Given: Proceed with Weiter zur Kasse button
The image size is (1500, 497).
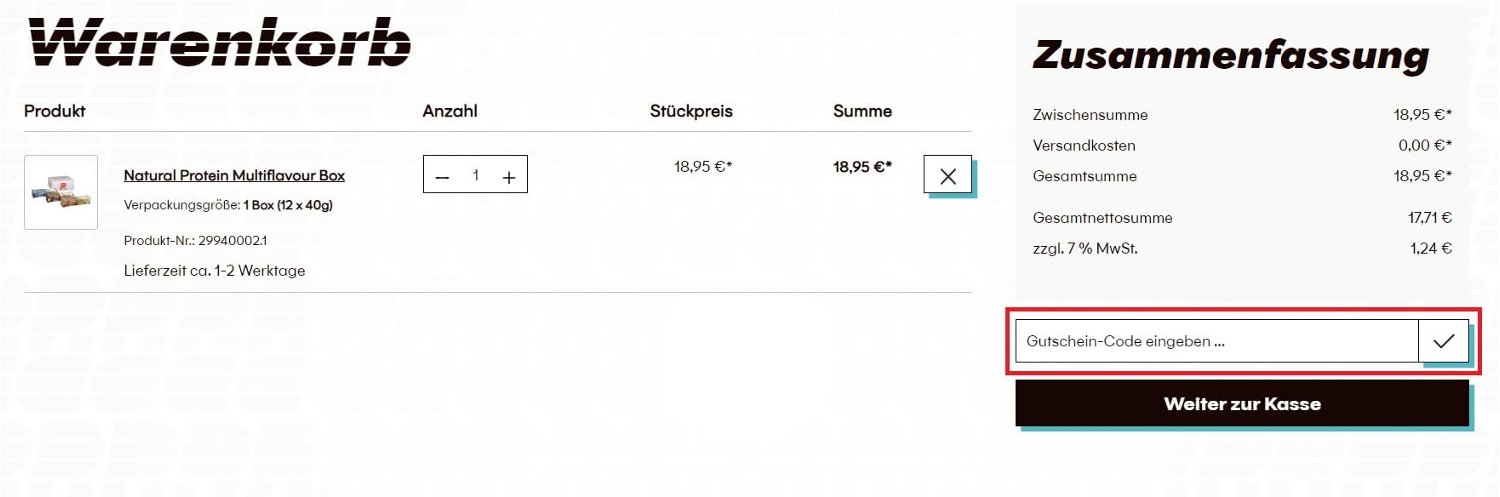Looking at the screenshot, I should coord(1242,404).
